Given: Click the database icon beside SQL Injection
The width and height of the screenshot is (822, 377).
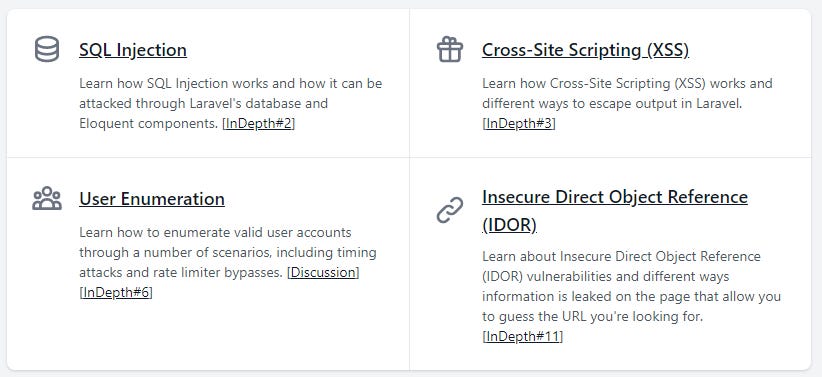Looking at the screenshot, I should pyautogui.click(x=47, y=49).
